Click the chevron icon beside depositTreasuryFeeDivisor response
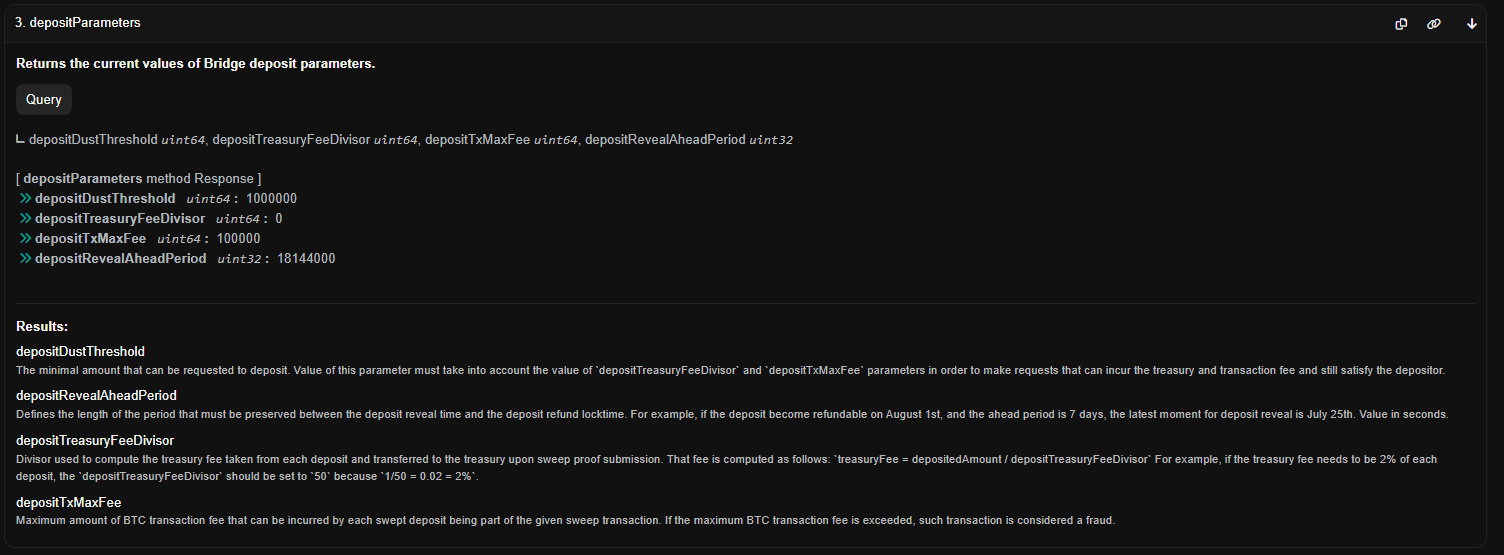Viewport: 1504px width, 555px height. click(25, 219)
